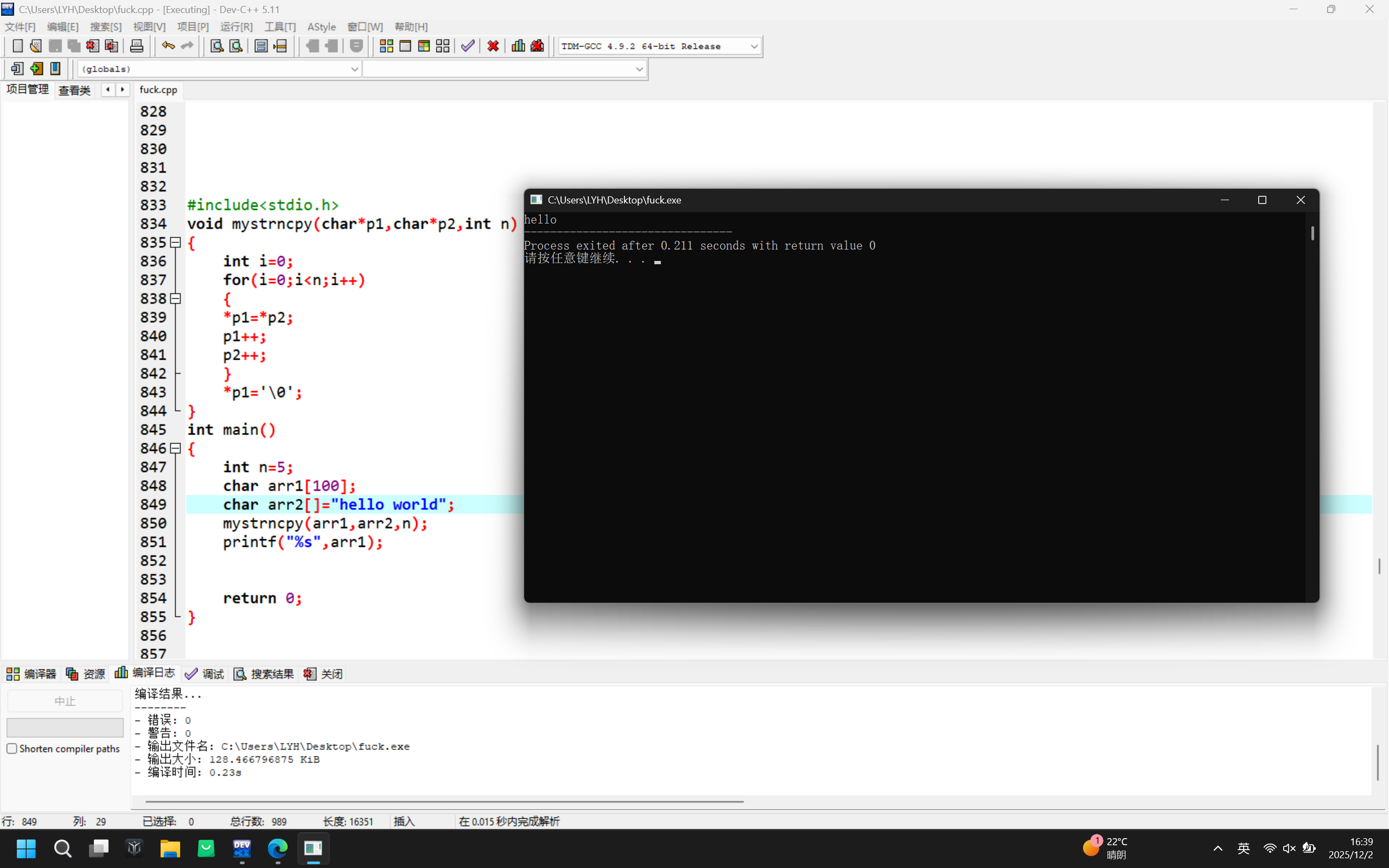Switch to the 编译器 bottom tab
Viewport: 1389px width, 868px height.
(31, 673)
